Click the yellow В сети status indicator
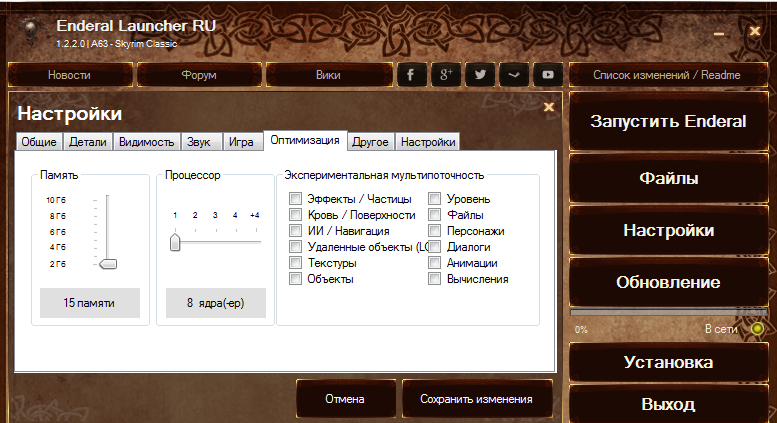Image resolution: width=777 pixels, height=423 pixels. click(x=758, y=328)
